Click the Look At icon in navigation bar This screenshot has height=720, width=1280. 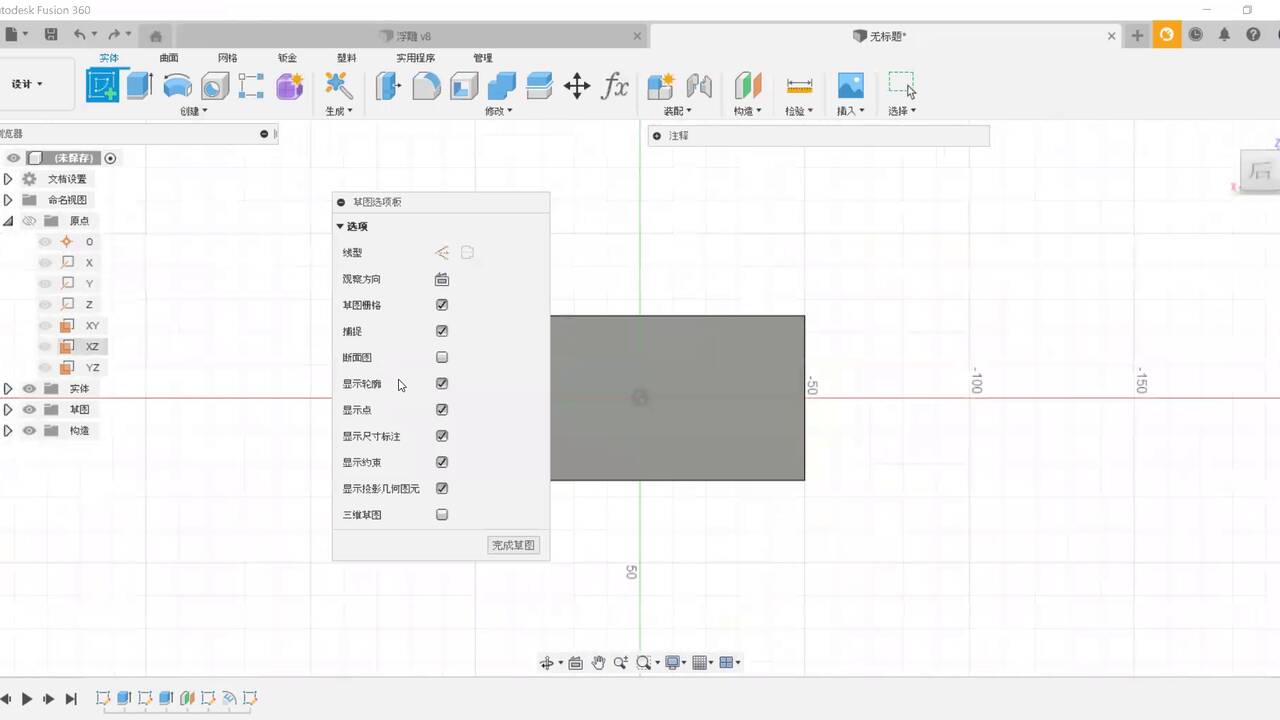pyautogui.click(x=576, y=662)
